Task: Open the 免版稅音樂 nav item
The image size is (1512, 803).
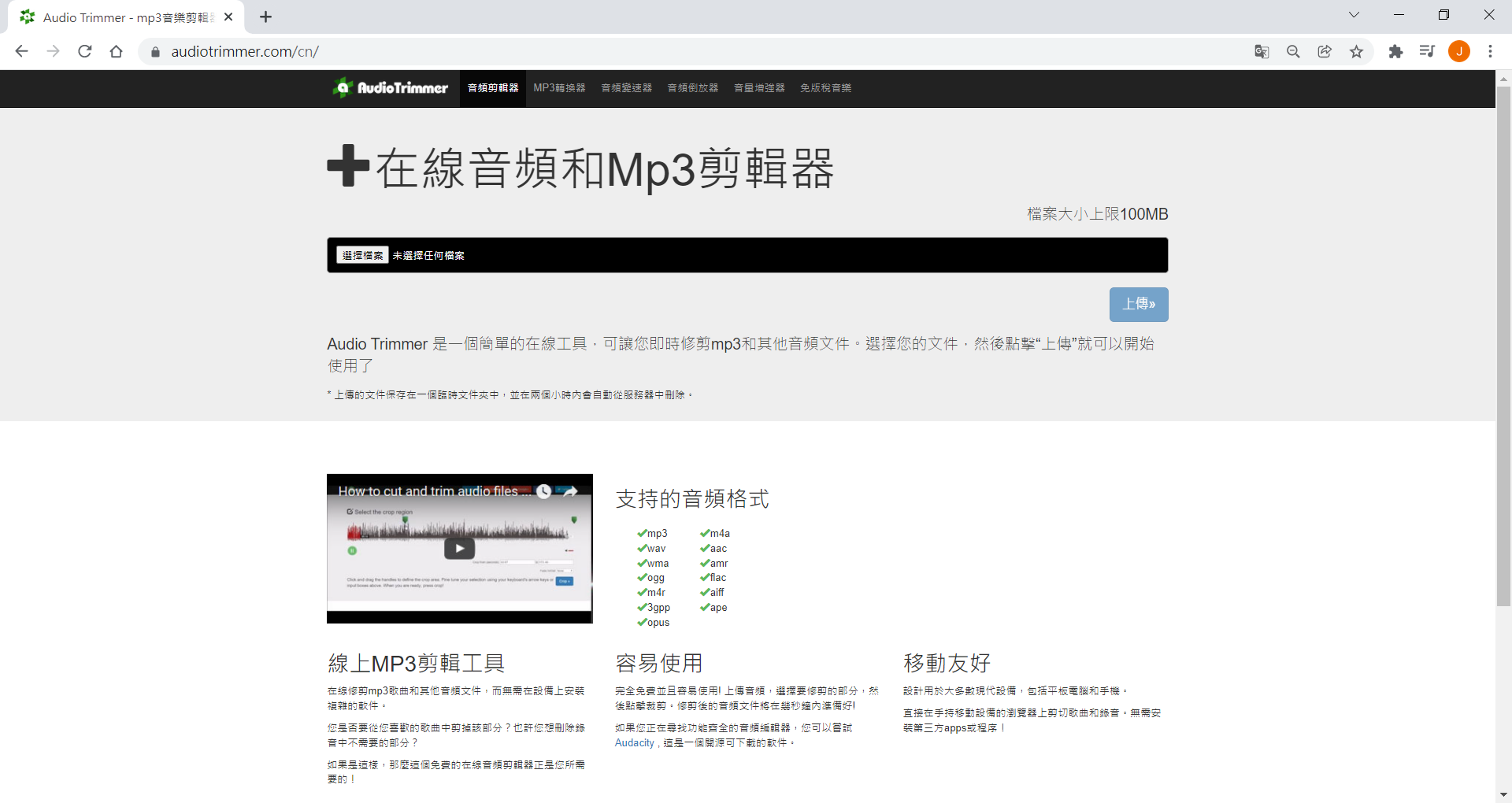Action: click(826, 88)
